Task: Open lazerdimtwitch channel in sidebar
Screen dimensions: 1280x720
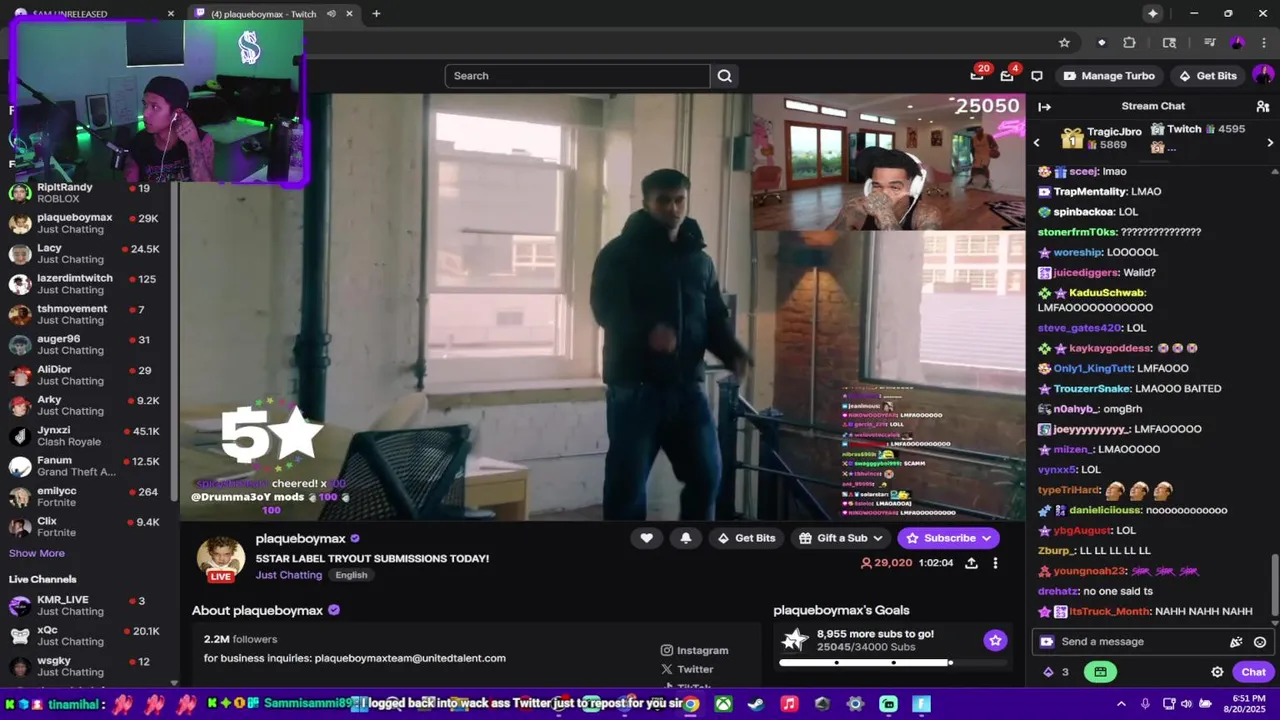Action: (x=88, y=284)
